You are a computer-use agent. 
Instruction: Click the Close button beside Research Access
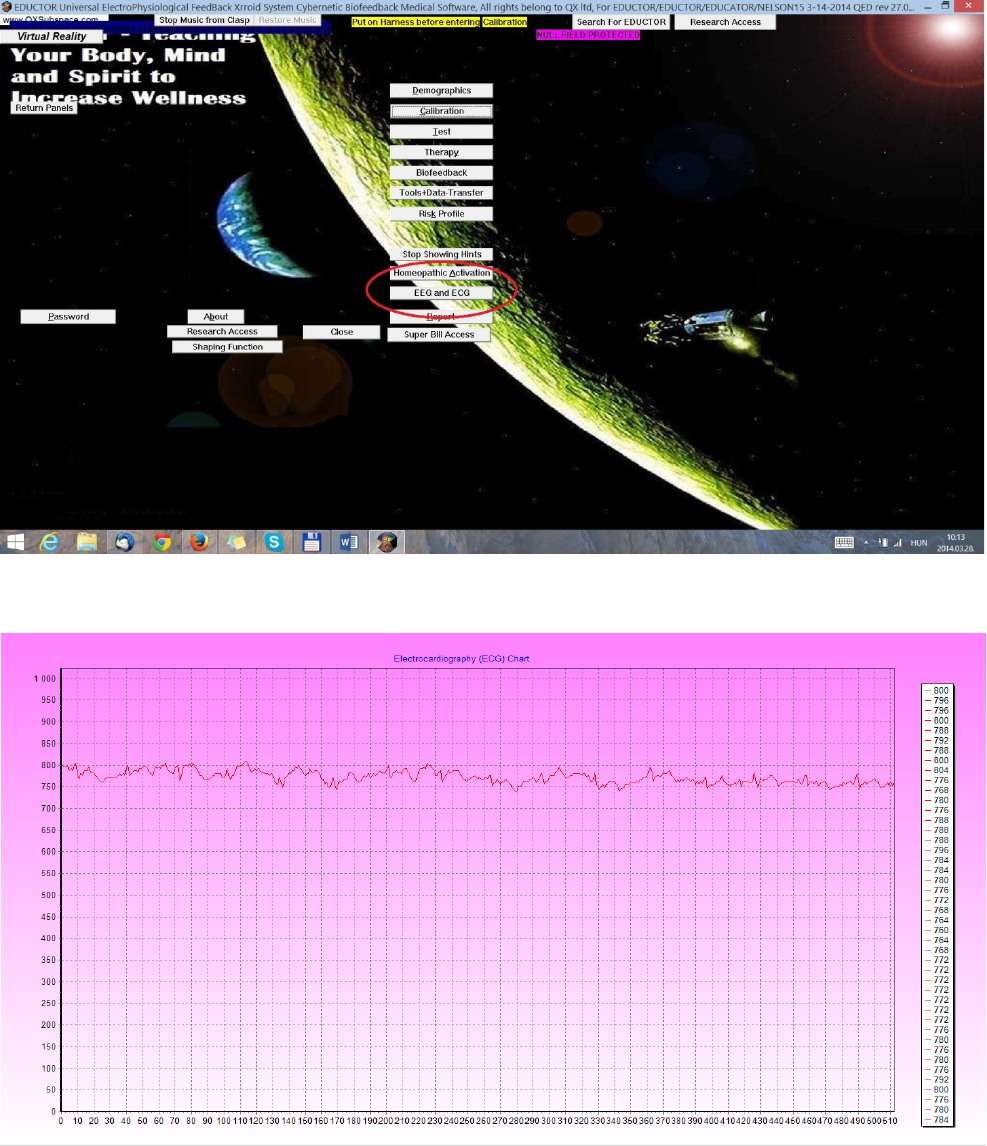click(x=341, y=332)
